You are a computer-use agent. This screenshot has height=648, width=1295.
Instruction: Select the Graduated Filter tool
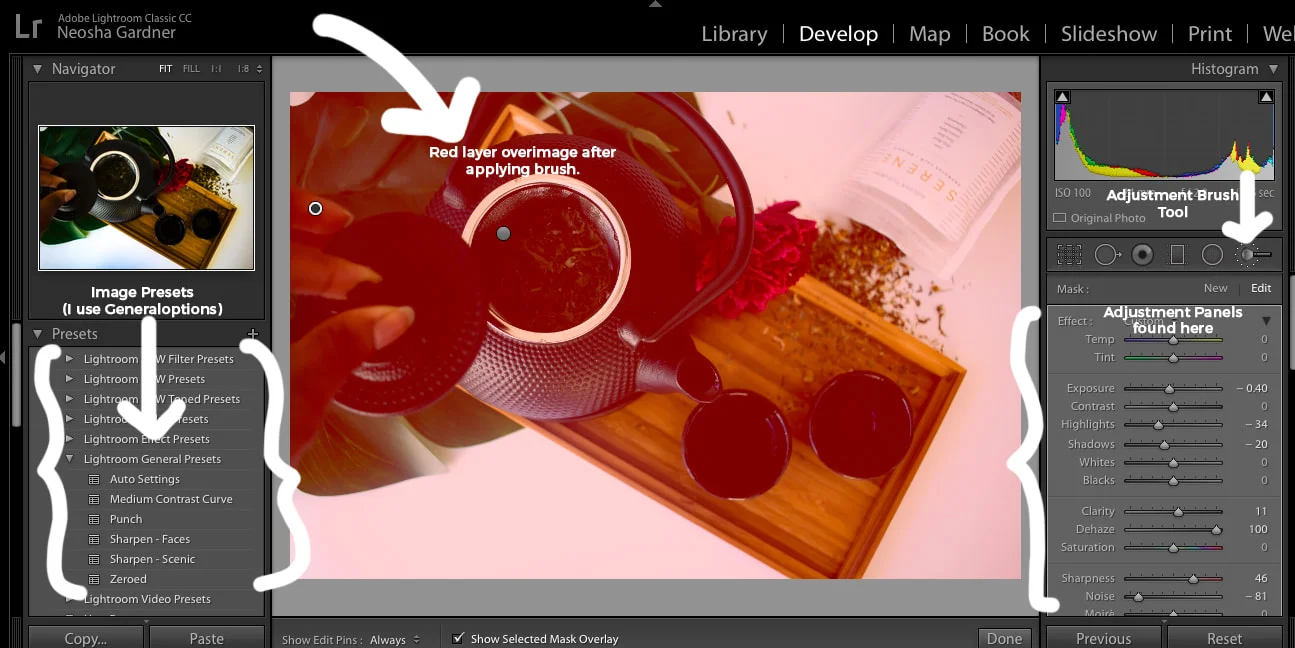(1177, 255)
